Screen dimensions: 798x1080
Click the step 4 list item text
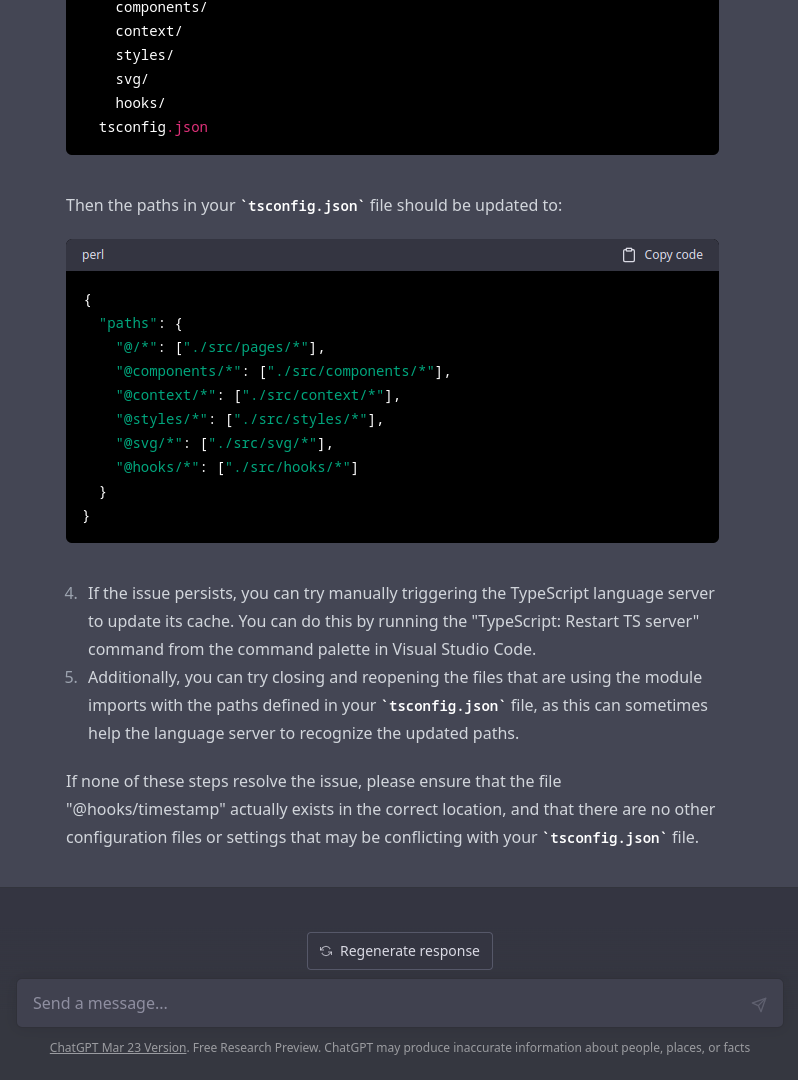click(401, 621)
